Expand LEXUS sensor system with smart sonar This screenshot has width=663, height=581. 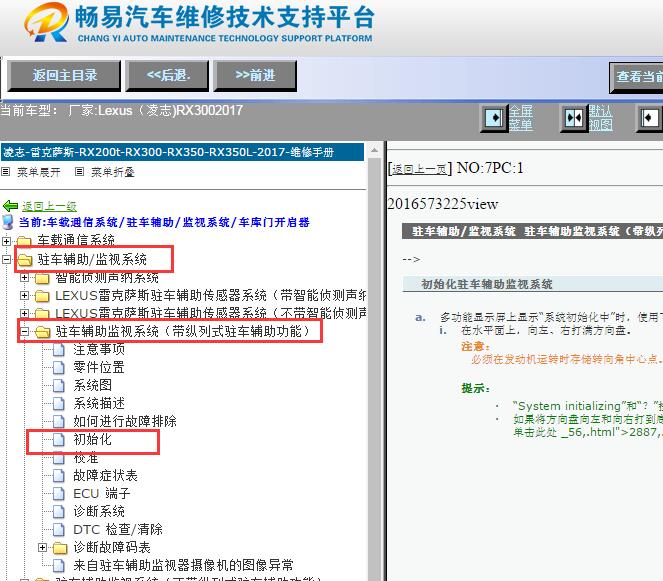click(25, 296)
